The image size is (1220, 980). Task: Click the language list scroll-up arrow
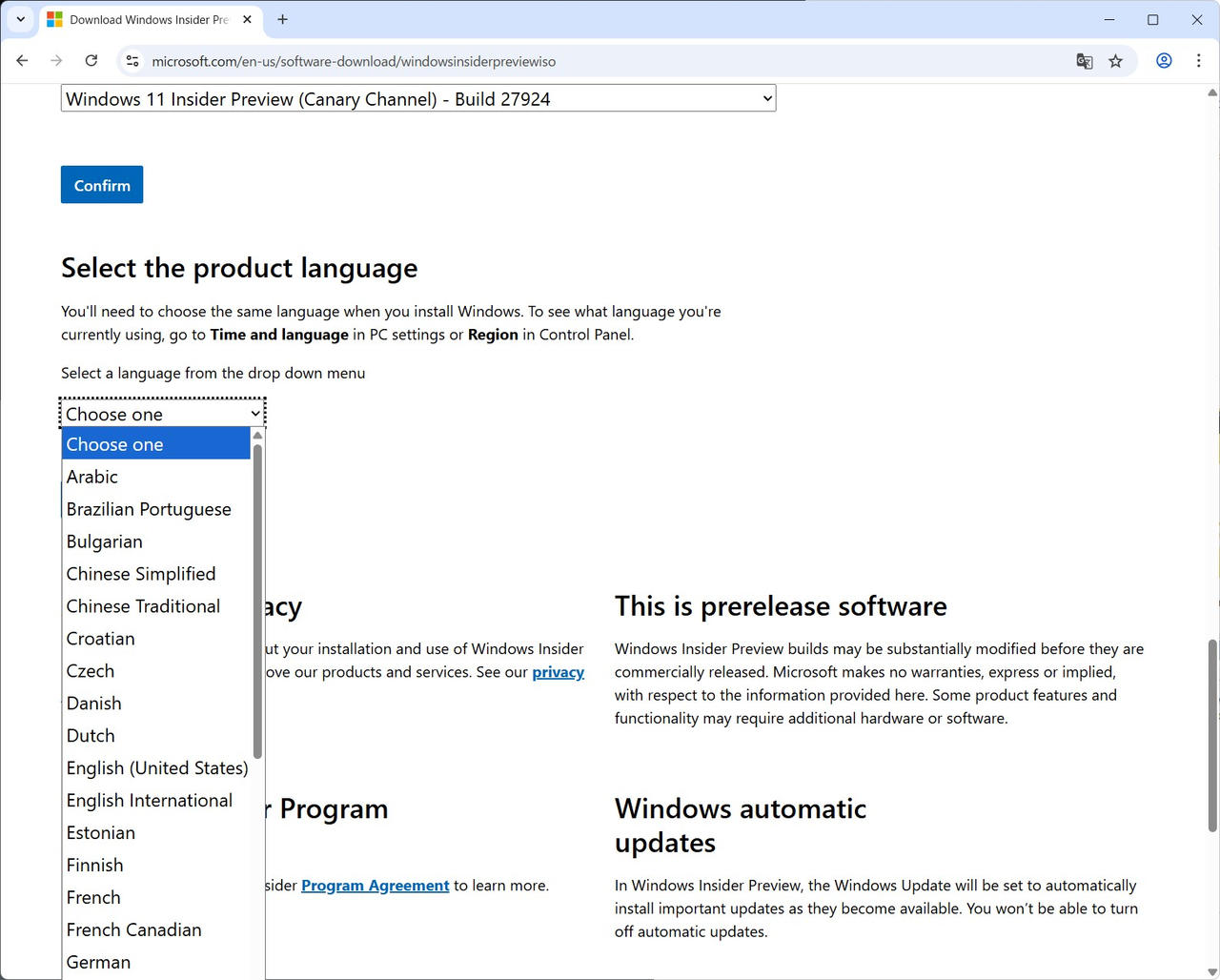[x=257, y=436]
